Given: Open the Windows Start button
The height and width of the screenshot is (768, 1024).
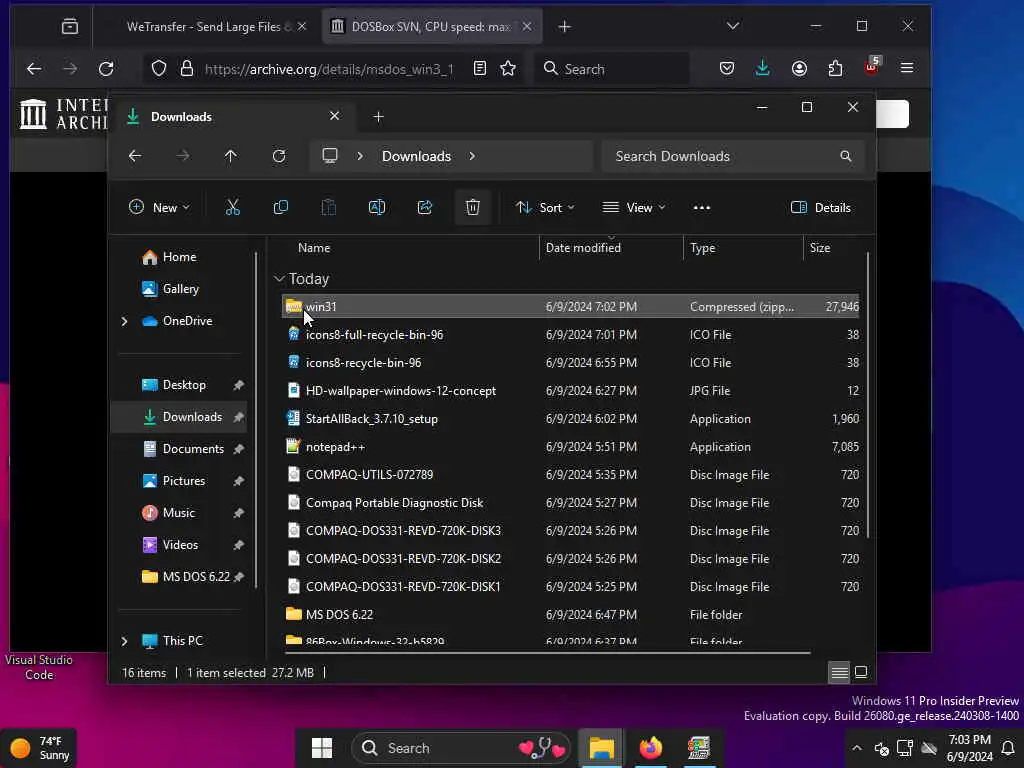Looking at the screenshot, I should pyautogui.click(x=322, y=748).
